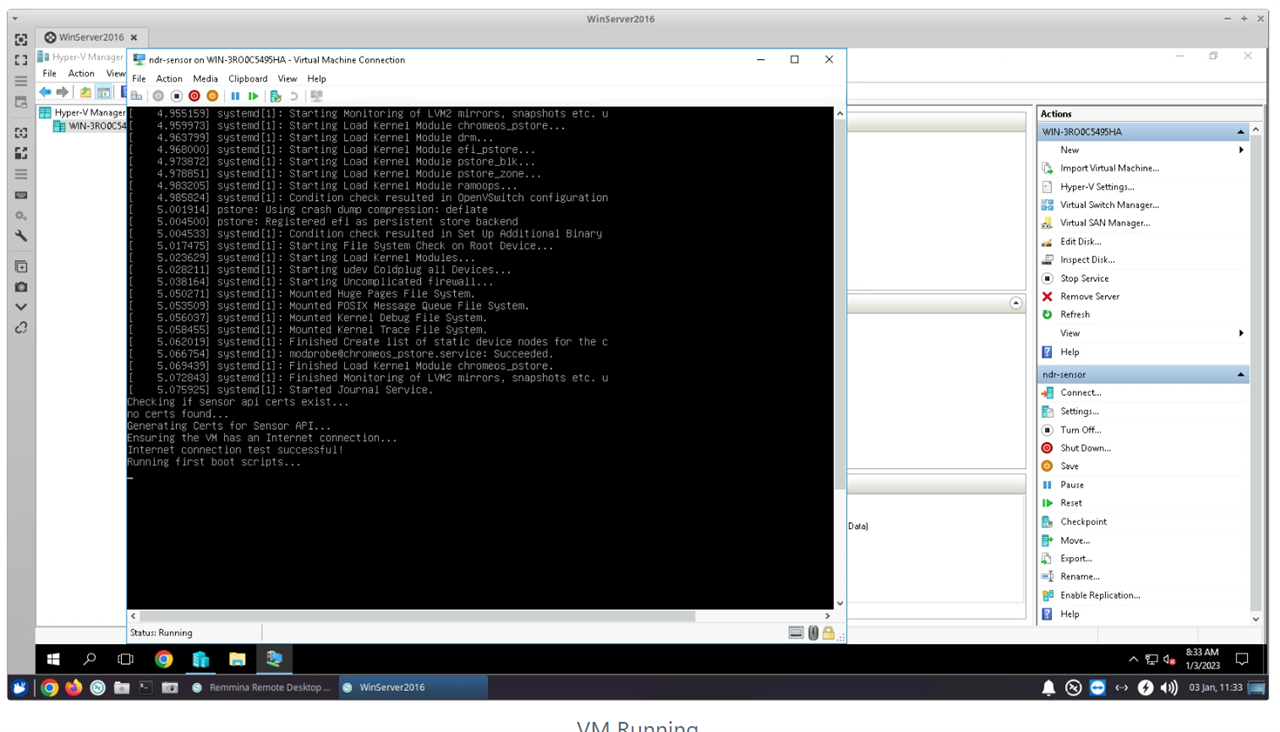The image size is (1280, 732).
Task: Click the Remmina screenshot camera icon in sidebar
Action: (x=21, y=287)
